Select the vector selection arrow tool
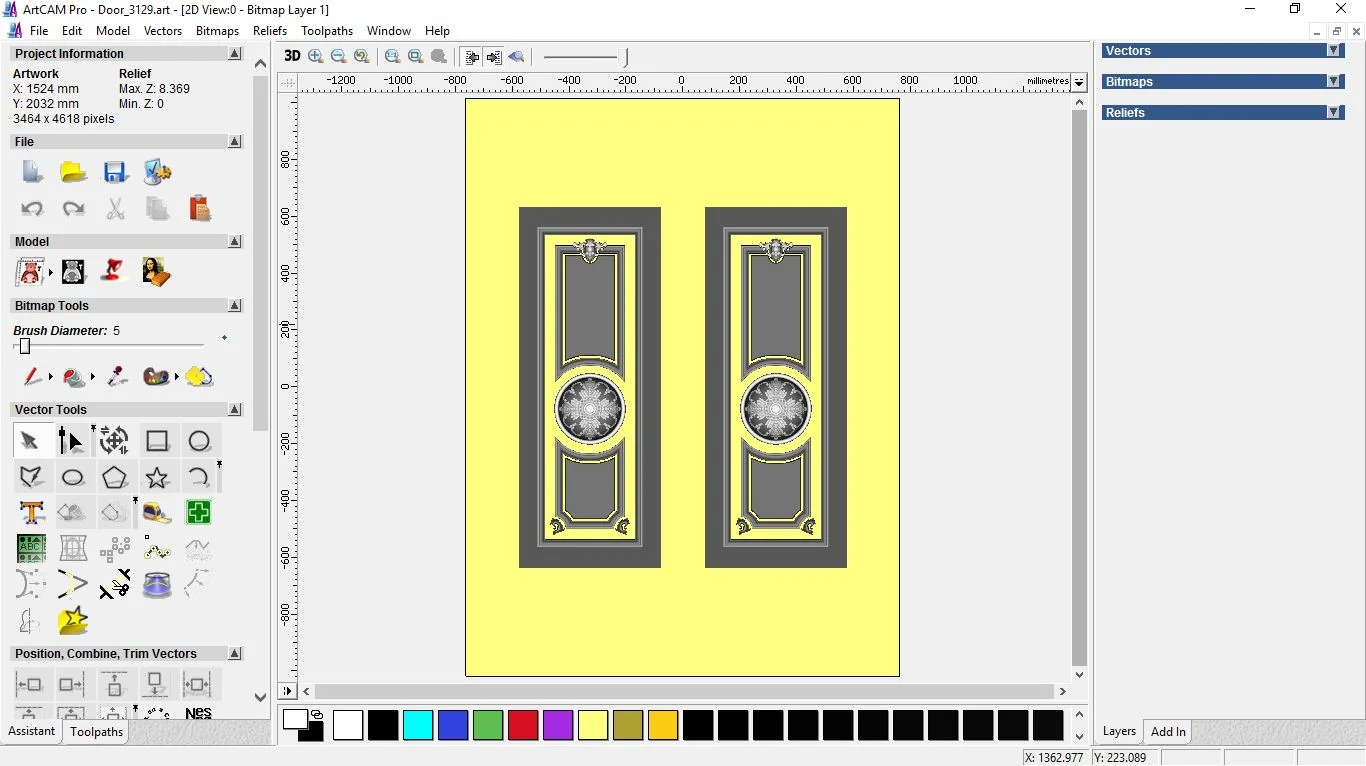This screenshot has width=1366, height=766. click(31, 440)
